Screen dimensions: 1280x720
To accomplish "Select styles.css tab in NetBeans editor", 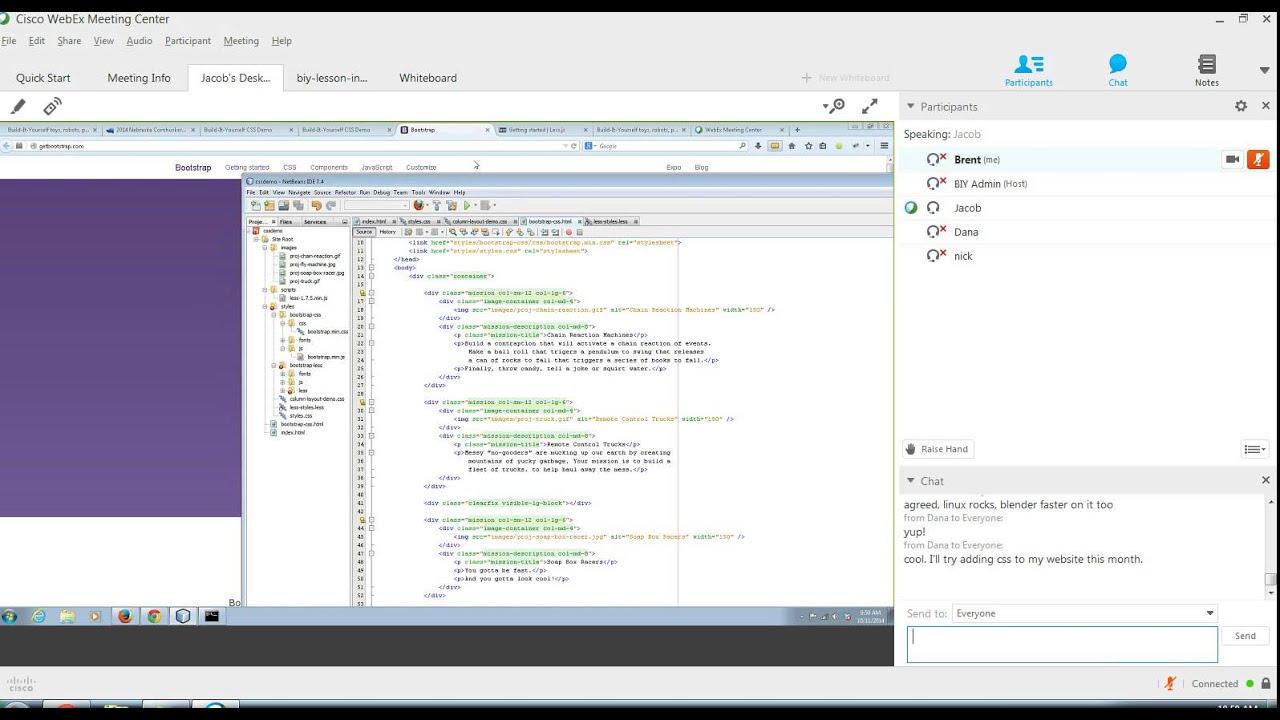I will [x=418, y=221].
